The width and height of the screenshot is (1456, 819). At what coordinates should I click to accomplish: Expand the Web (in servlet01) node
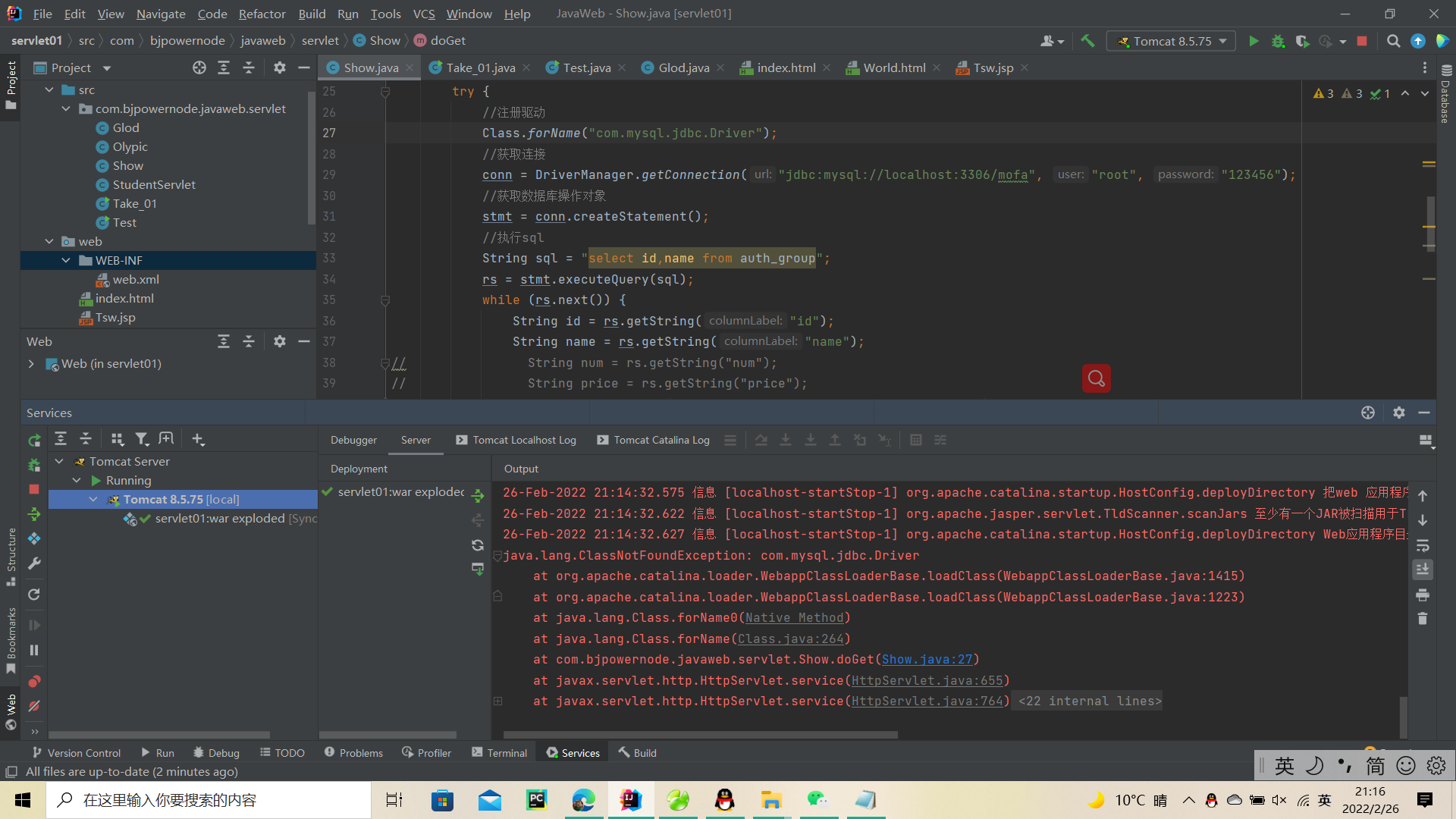[31, 364]
